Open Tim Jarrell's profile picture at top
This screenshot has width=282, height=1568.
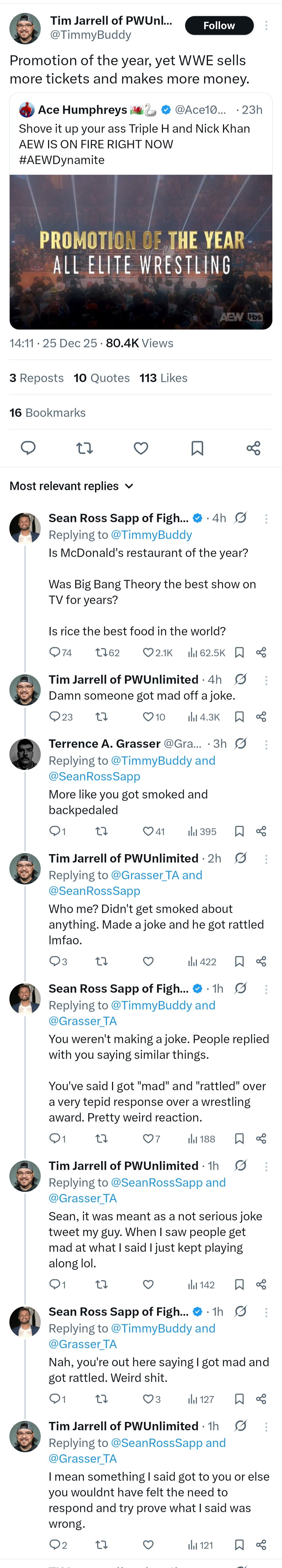(x=25, y=28)
